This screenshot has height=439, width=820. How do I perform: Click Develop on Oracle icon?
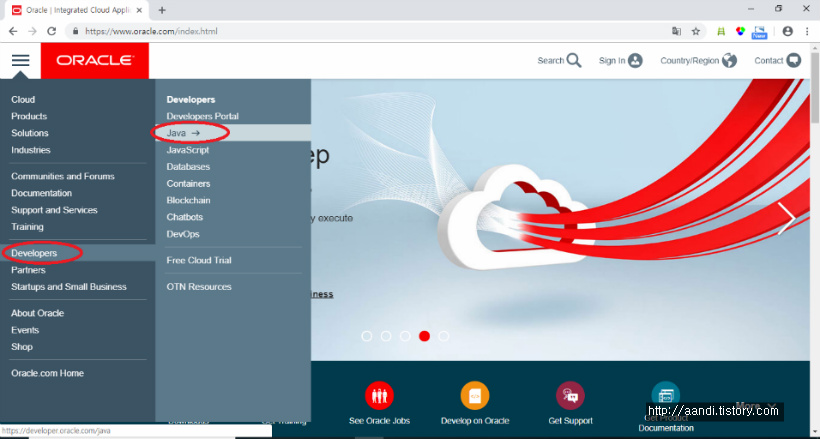pos(475,396)
